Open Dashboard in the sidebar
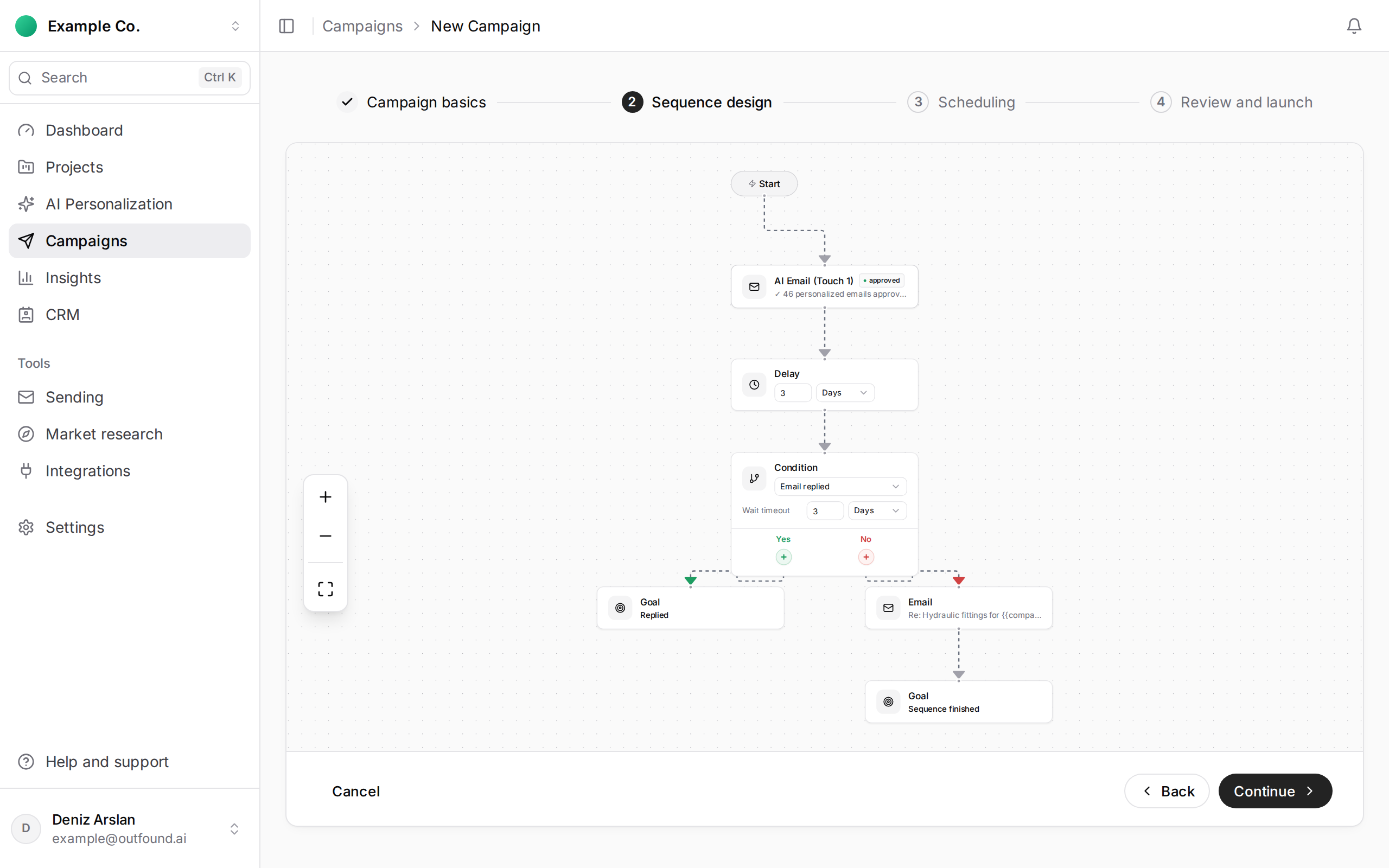The width and height of the screenshot is (1389, 868). pyautogui.click(x=130, y=130)
